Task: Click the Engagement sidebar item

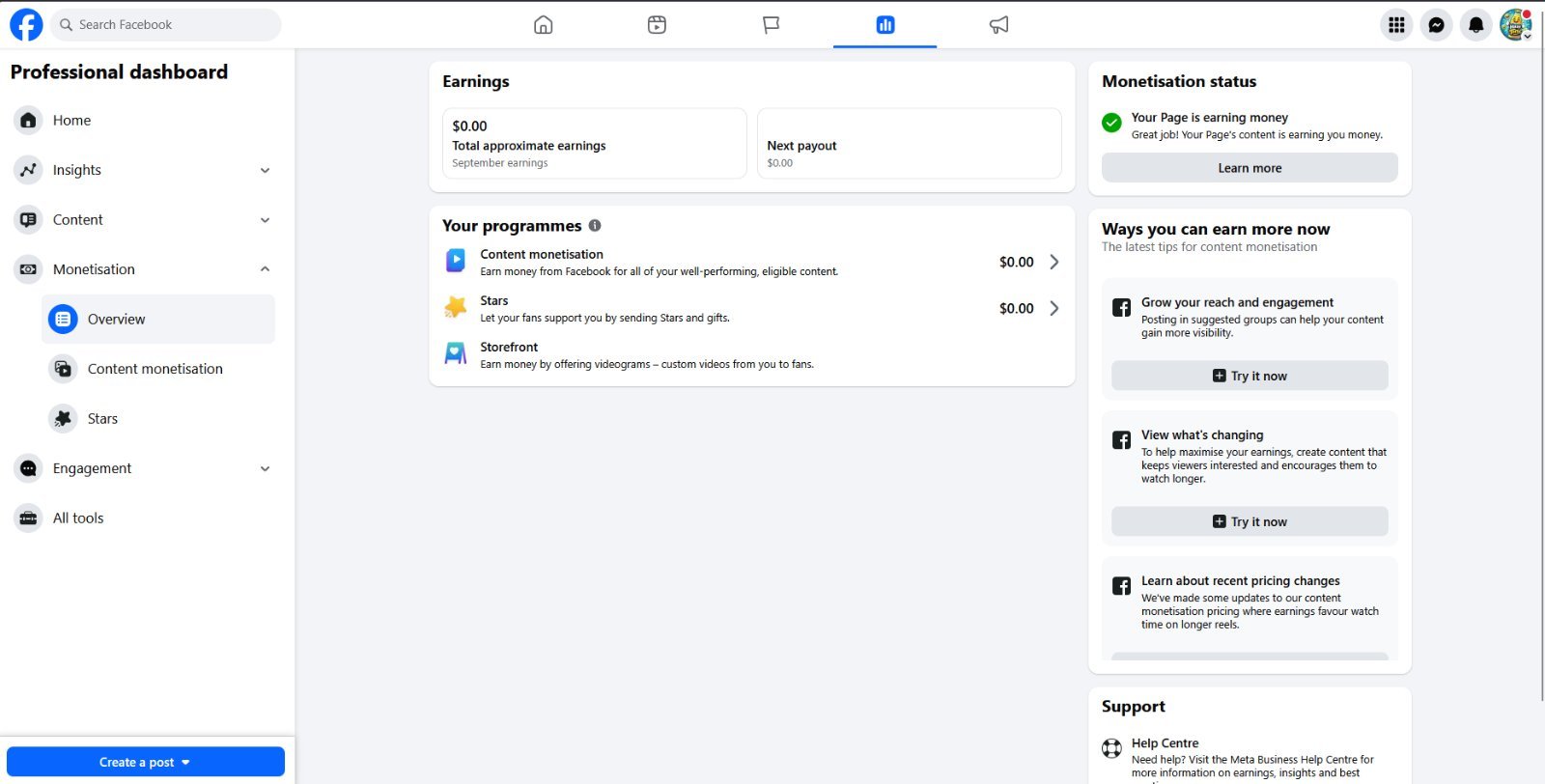Action: 144,468
